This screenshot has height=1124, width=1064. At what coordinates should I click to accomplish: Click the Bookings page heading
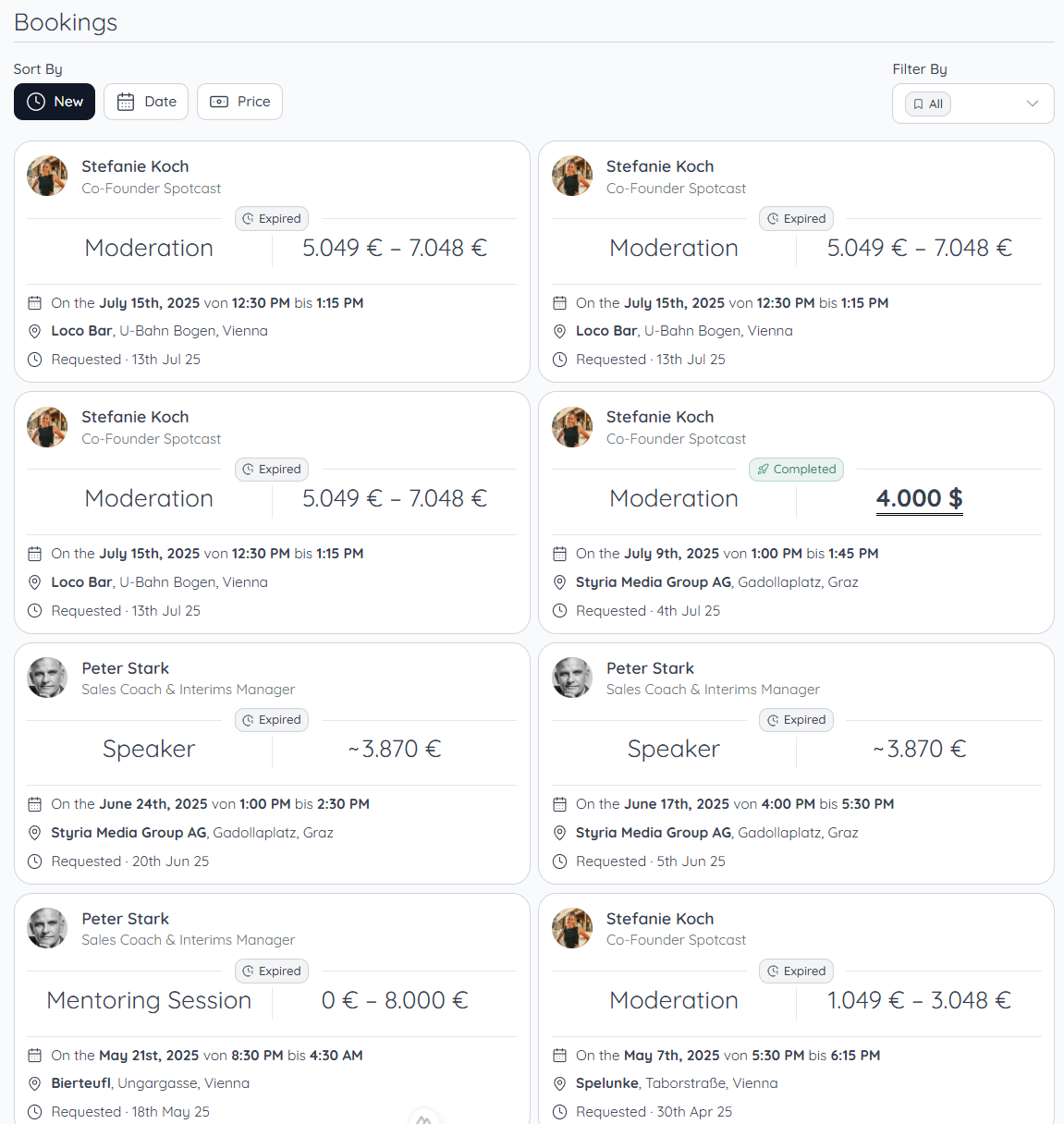(x=66, y=22)
